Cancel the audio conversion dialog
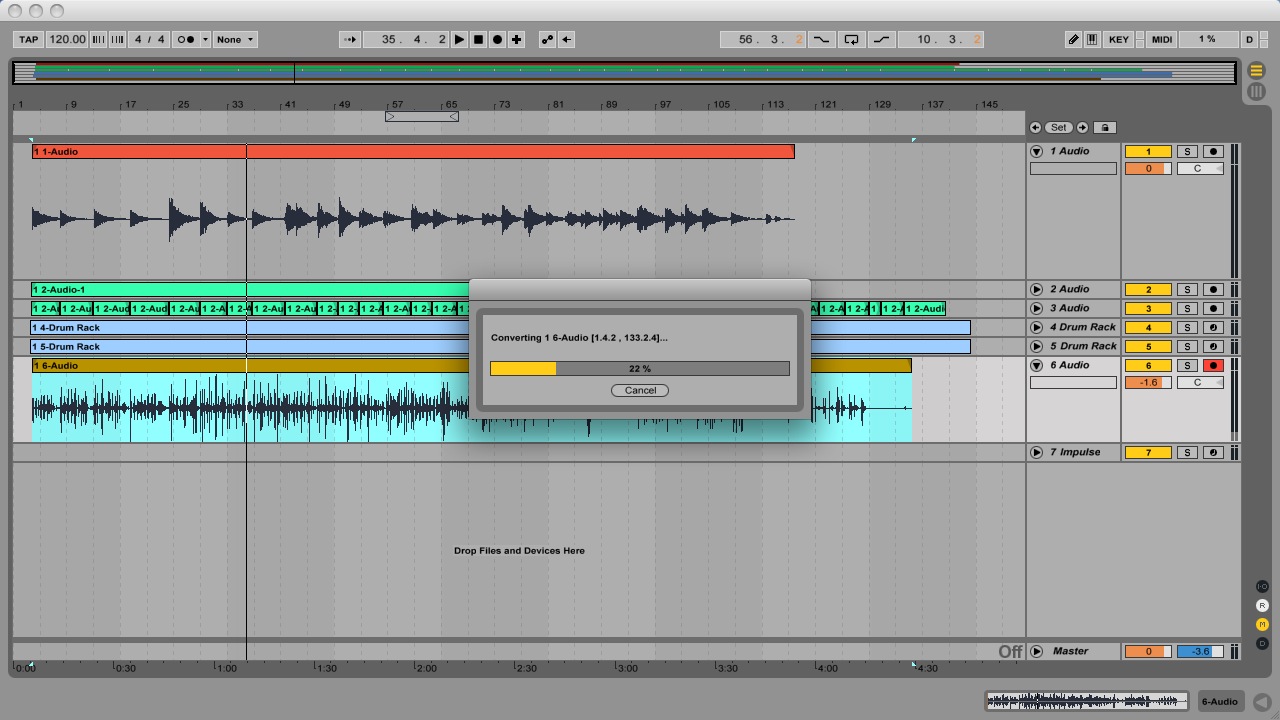This screenshot has height=720, width=1280. point(640,391)
